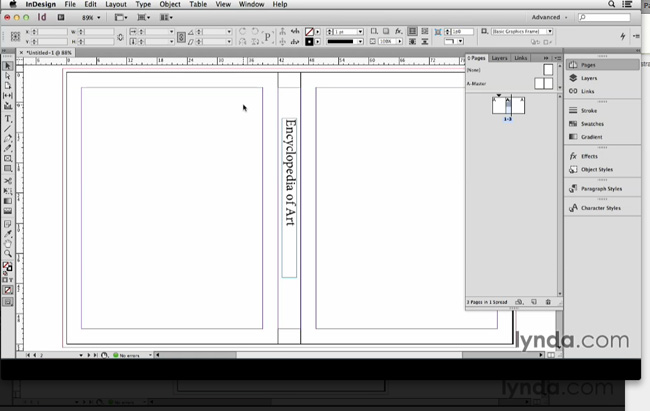Select the Rectangle tool

click(8, 168)
